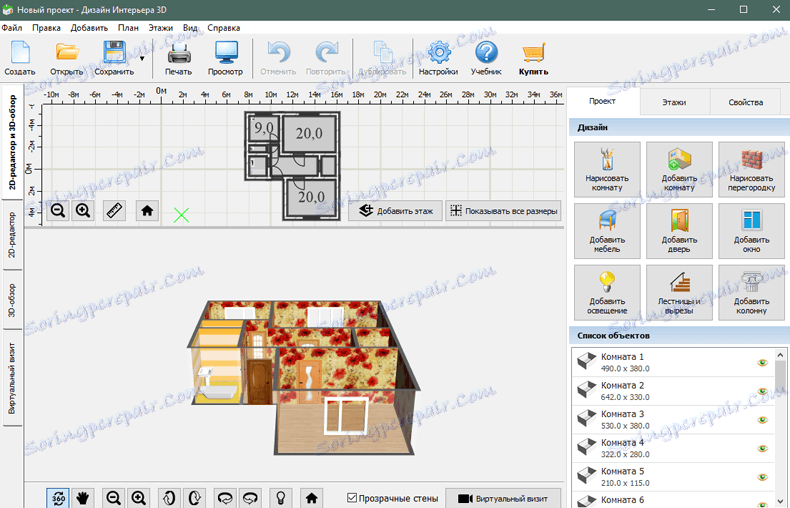This screenshot has width=790, height=508.
Task: Open the dropdown arrow beside Сохранить
Action: click(x=142, y=58)
